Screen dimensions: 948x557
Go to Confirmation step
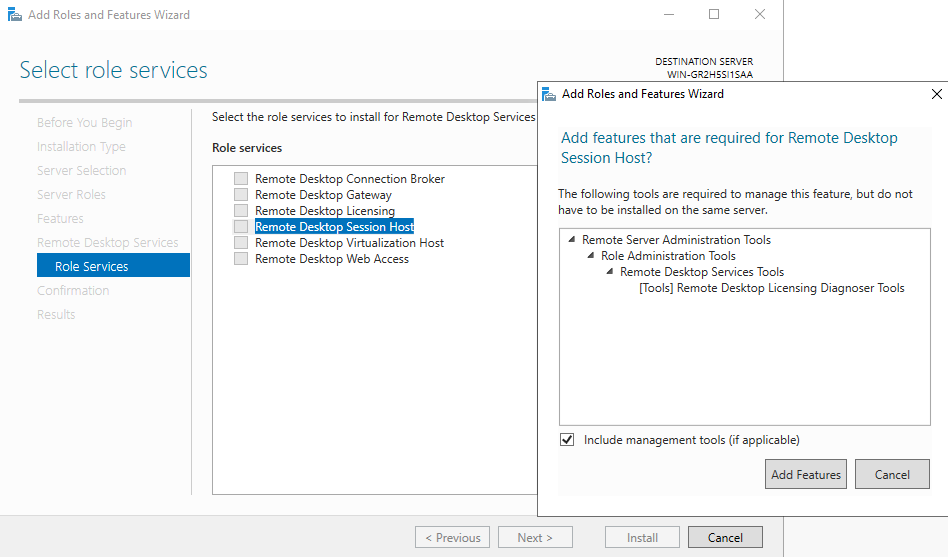click(x=73, y=290)
